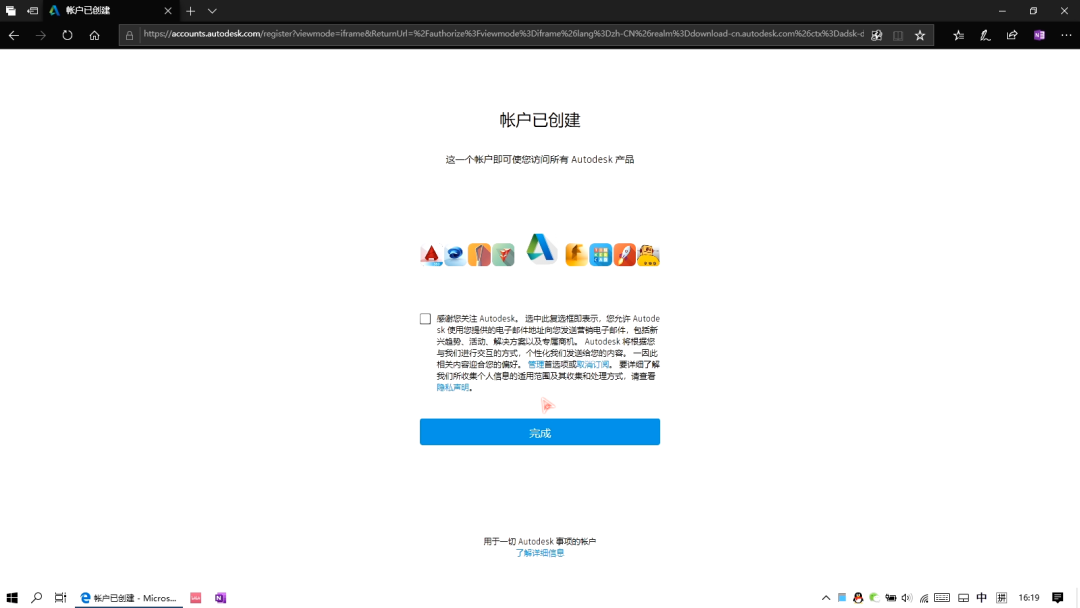Click the orange building product icon
This screenshot has width=1080, height=608.
(x=479, y=255)
